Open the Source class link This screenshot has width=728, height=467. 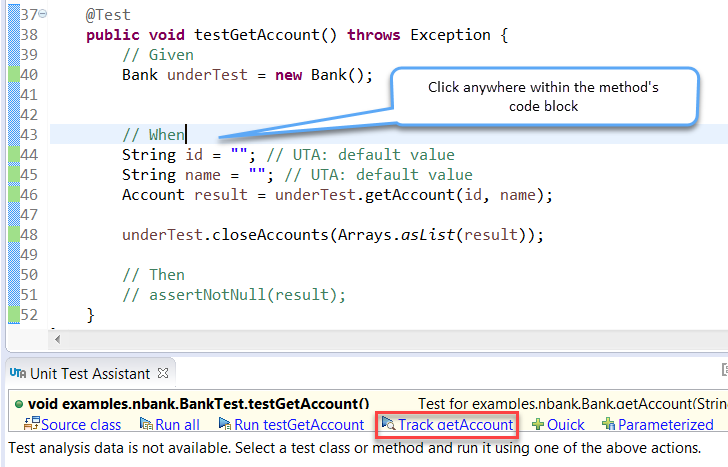(81, 424)
